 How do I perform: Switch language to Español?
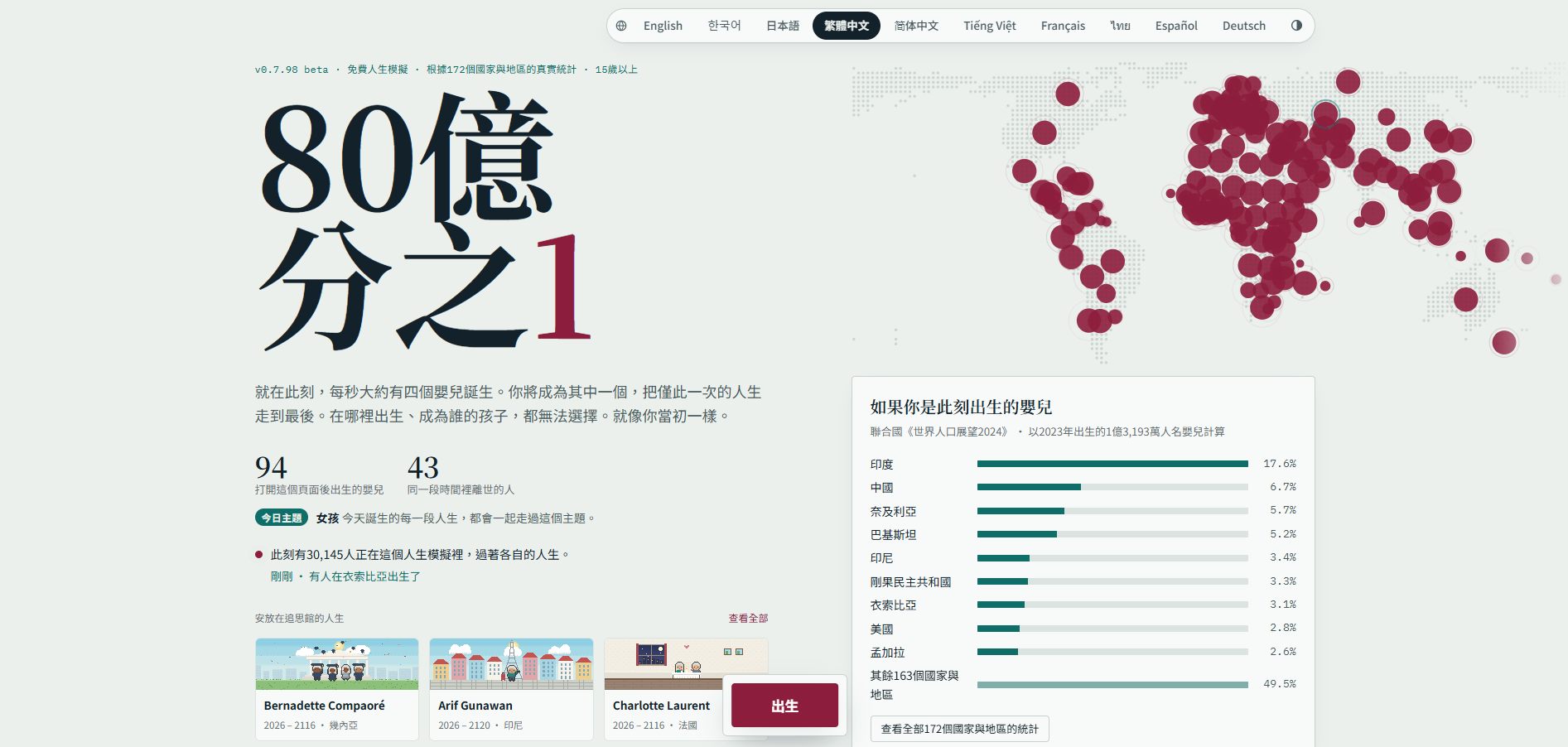pyautogui.click(x=1176, y=26)
